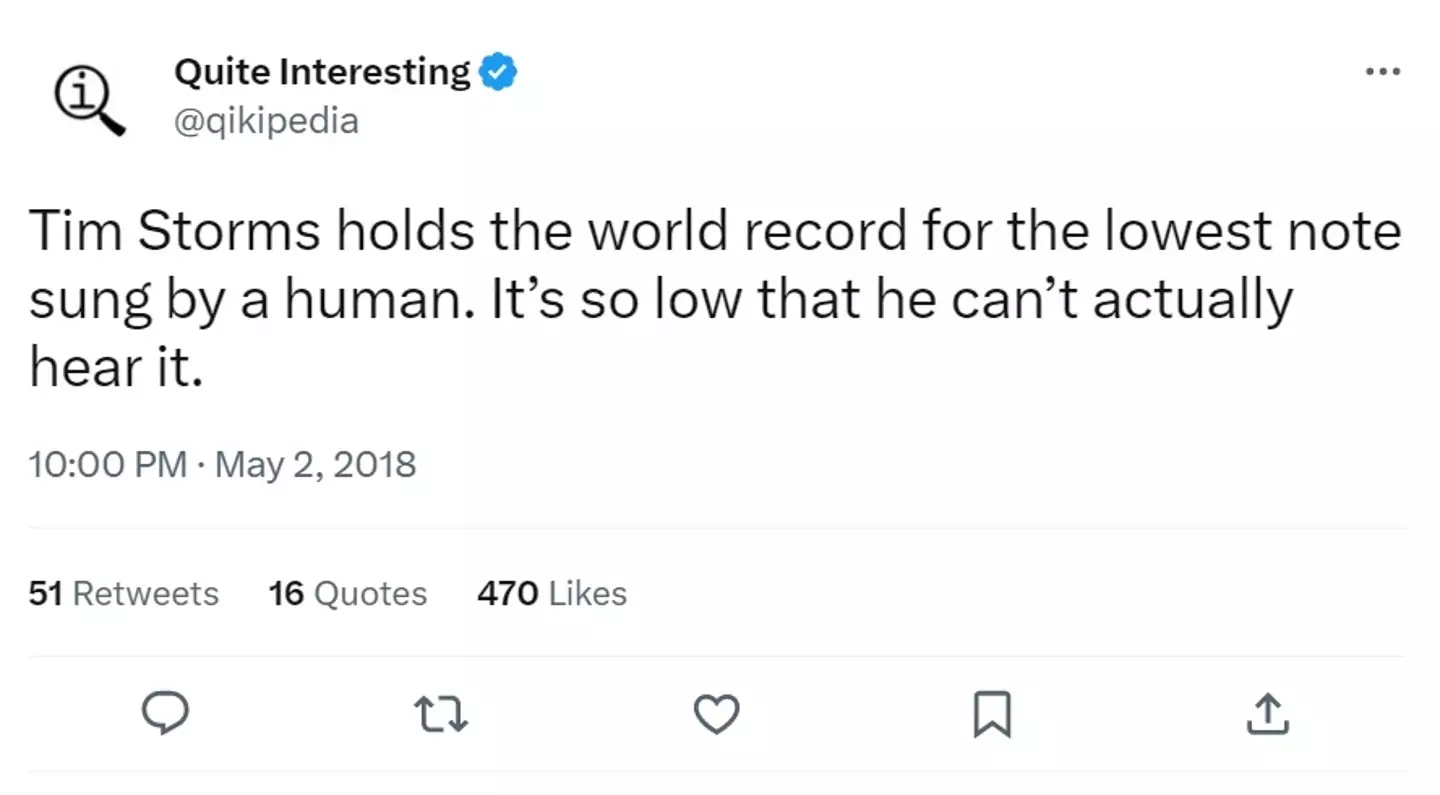The height and width of the screenshot is (795, 1440).
Task: Click the "hear it." final line of the tweet
Action: tap(116, 368)
